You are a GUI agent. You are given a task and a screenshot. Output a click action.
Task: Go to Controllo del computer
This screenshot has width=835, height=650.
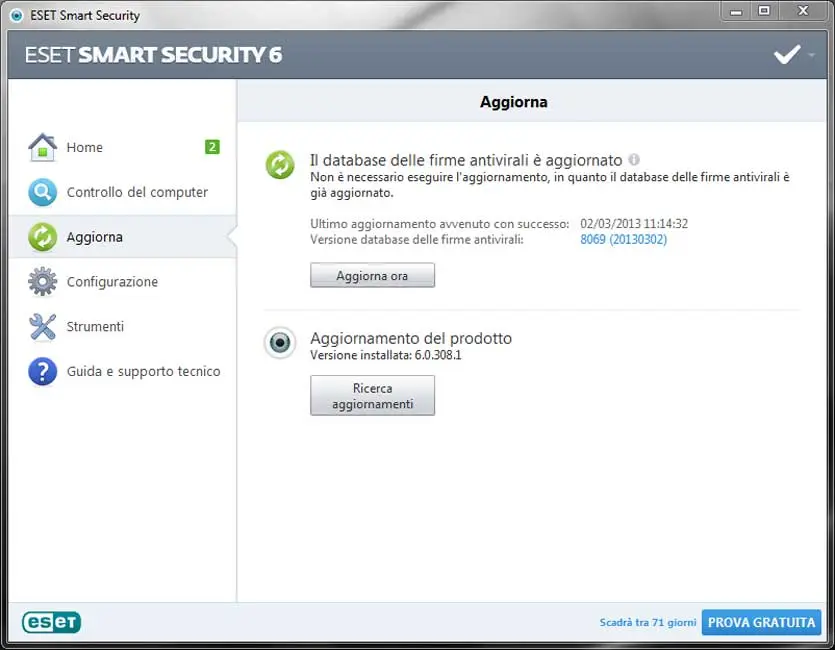pos(122,192)
